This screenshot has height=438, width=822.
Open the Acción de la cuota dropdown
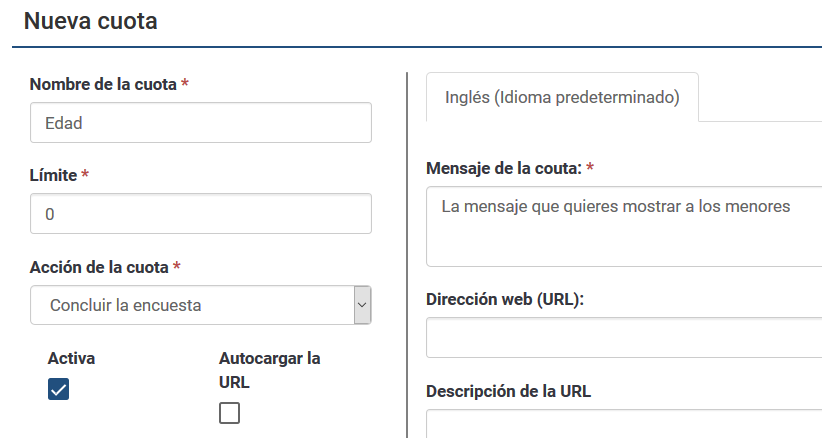click(x=192, y=305)
